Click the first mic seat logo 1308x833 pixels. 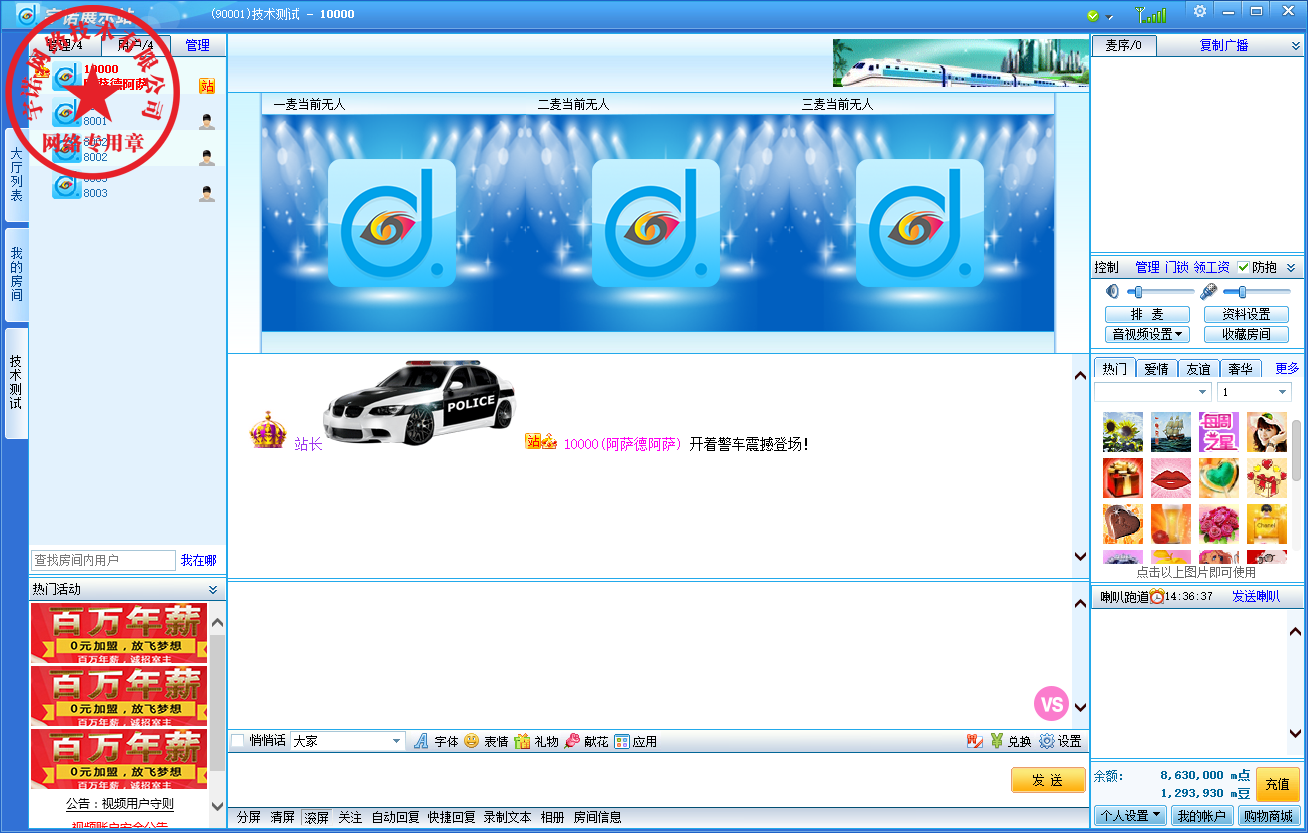click(392, 223)
